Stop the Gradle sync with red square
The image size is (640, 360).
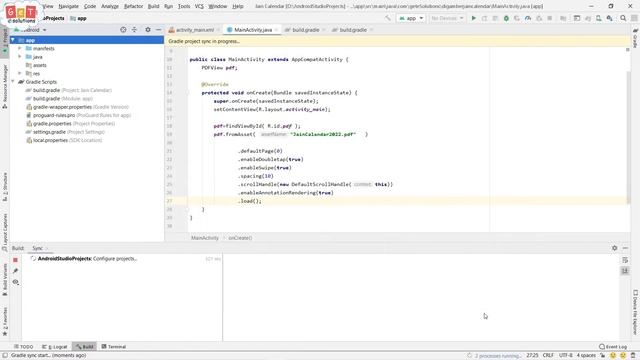point(15,260)
